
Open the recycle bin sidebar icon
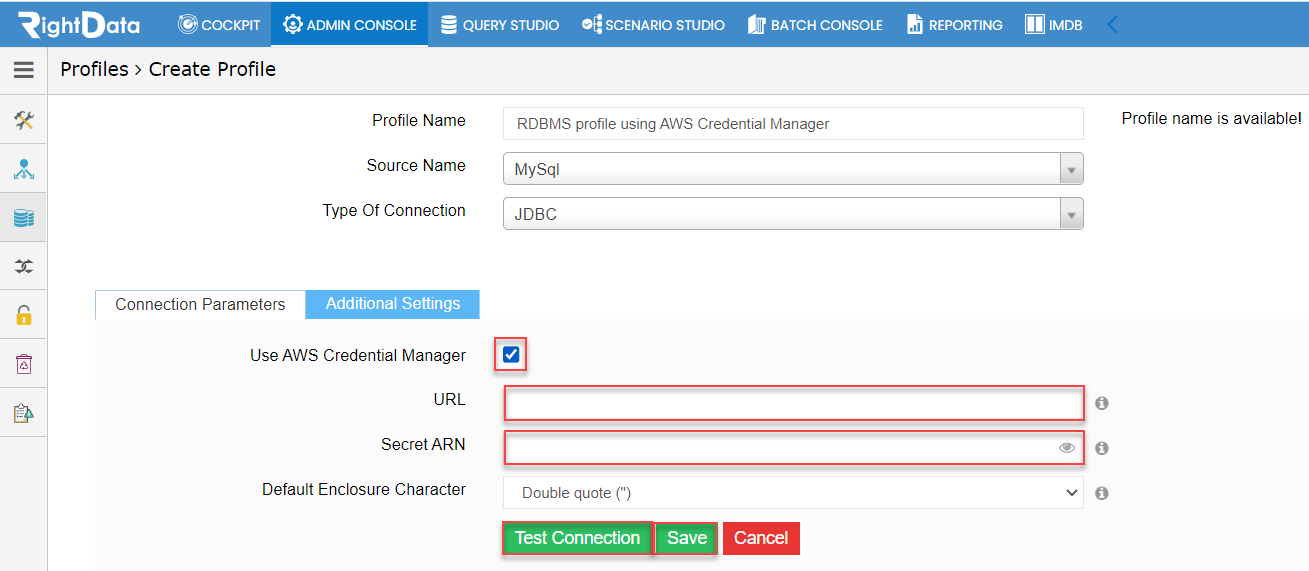tap(24, 364)
